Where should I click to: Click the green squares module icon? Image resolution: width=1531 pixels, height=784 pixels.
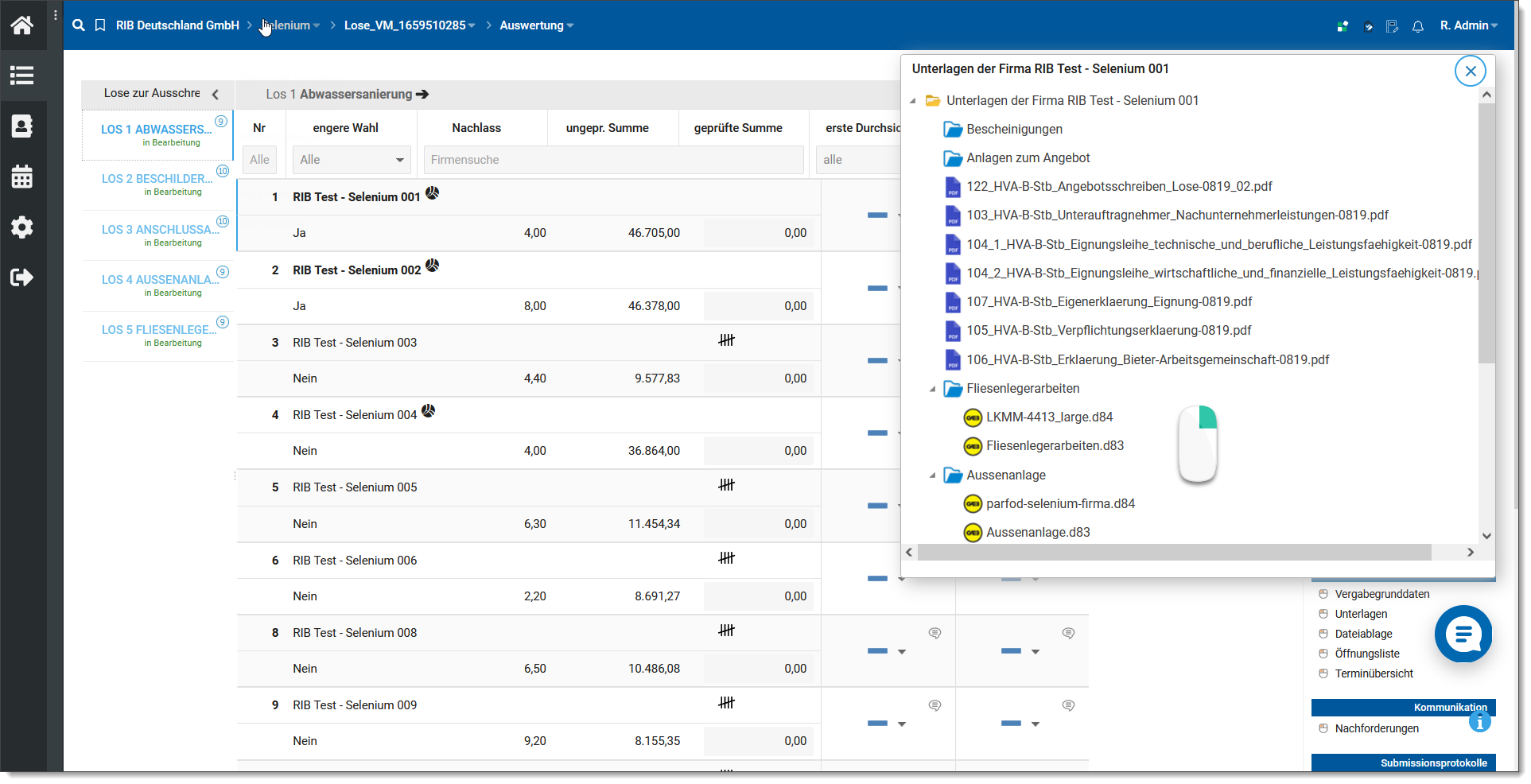1343,26
